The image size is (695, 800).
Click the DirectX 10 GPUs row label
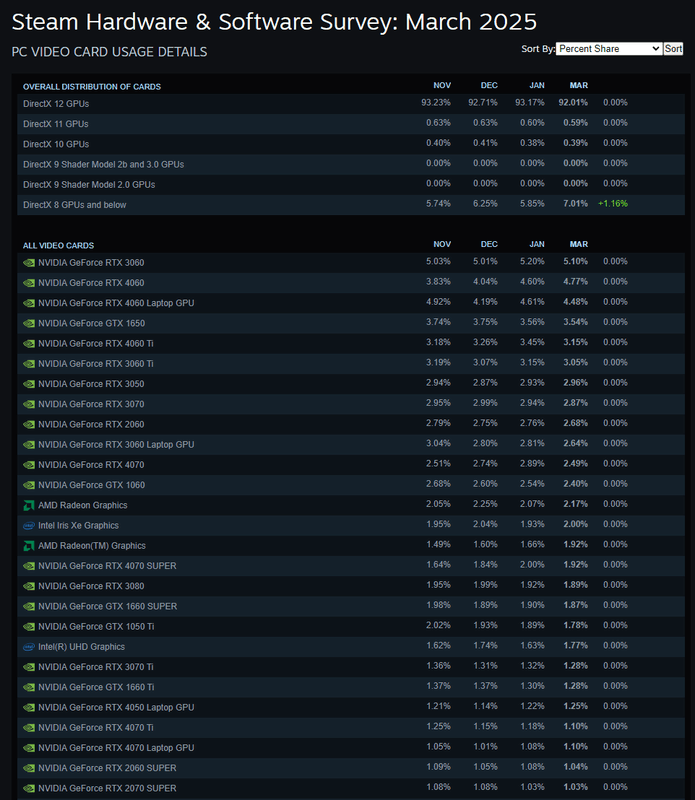(56, 144)
